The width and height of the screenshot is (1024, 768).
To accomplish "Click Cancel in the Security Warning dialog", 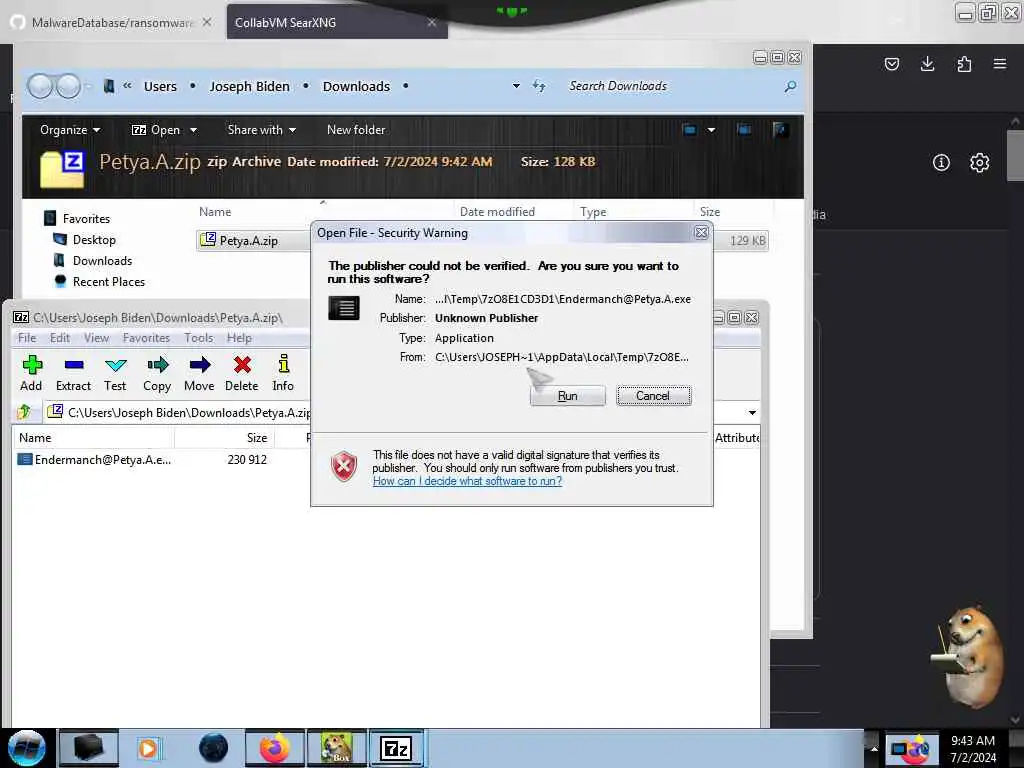I will point(653,396).
